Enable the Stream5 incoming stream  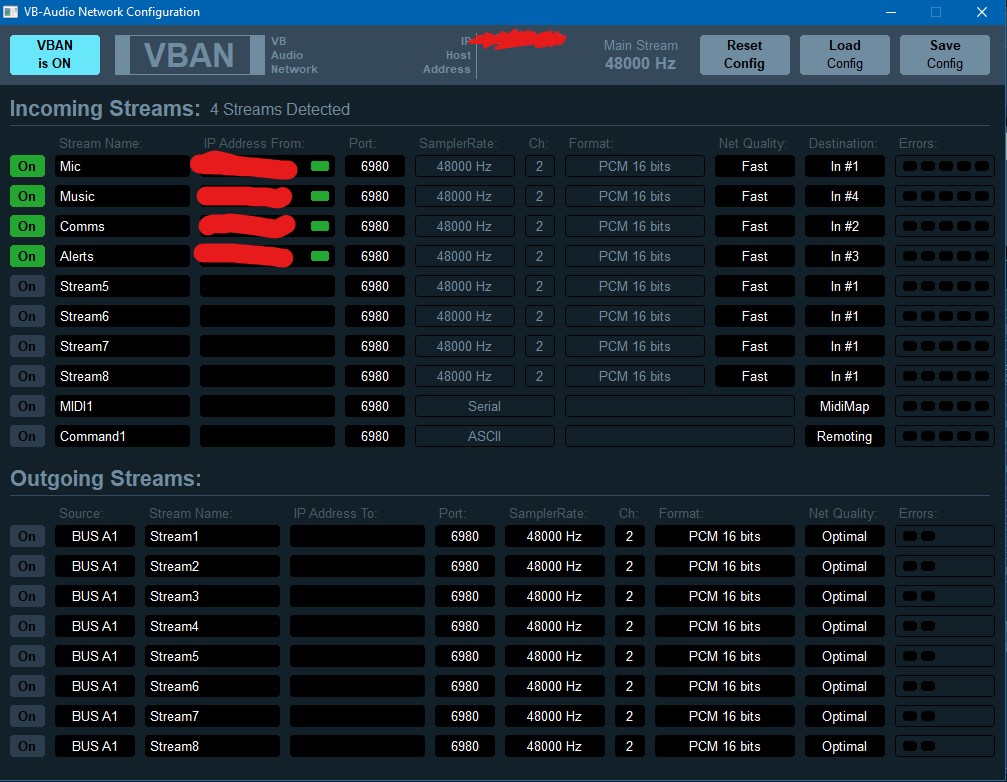pos(26,286)
